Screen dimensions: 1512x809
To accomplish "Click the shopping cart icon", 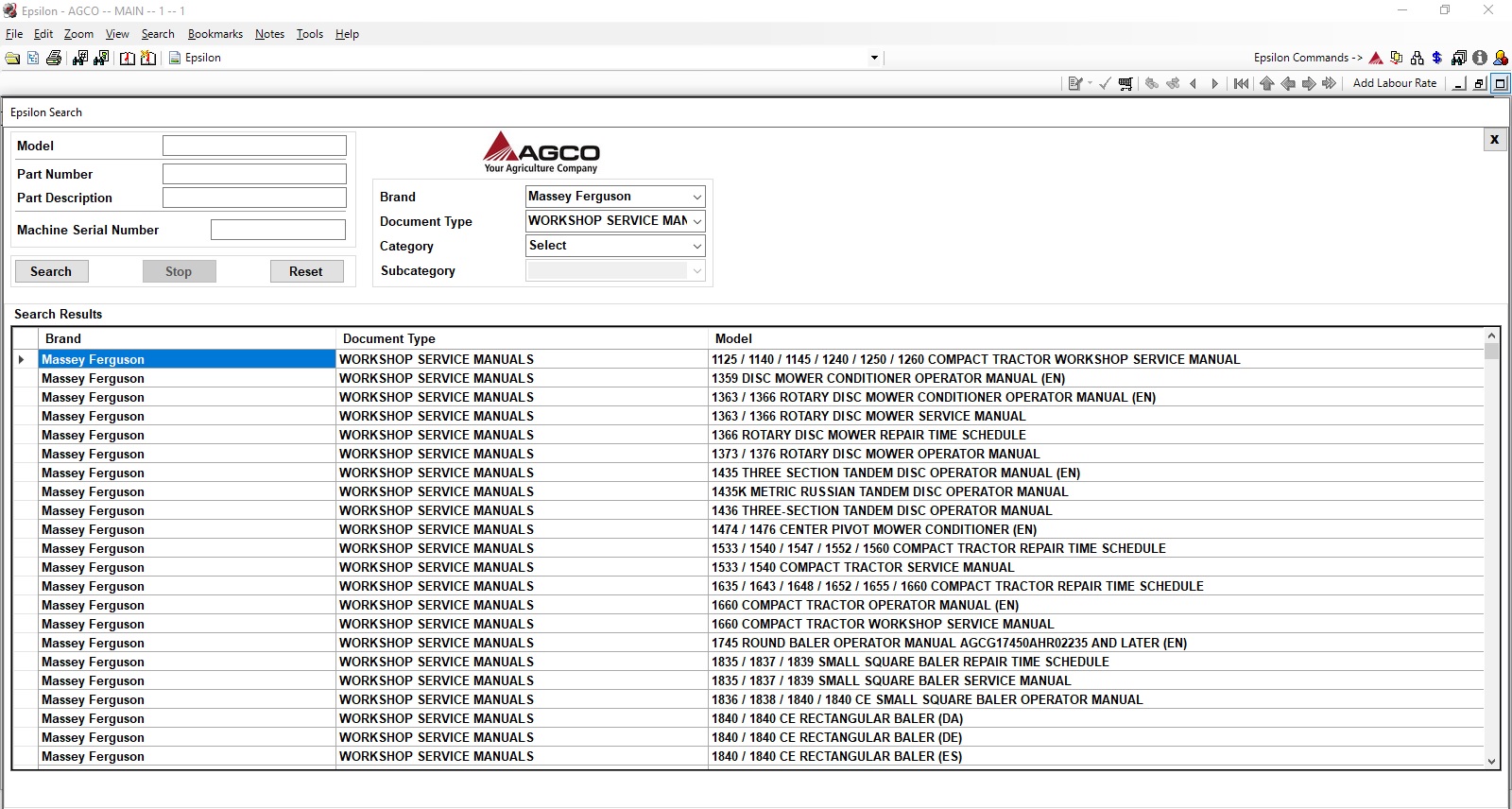I will 1125,83.
